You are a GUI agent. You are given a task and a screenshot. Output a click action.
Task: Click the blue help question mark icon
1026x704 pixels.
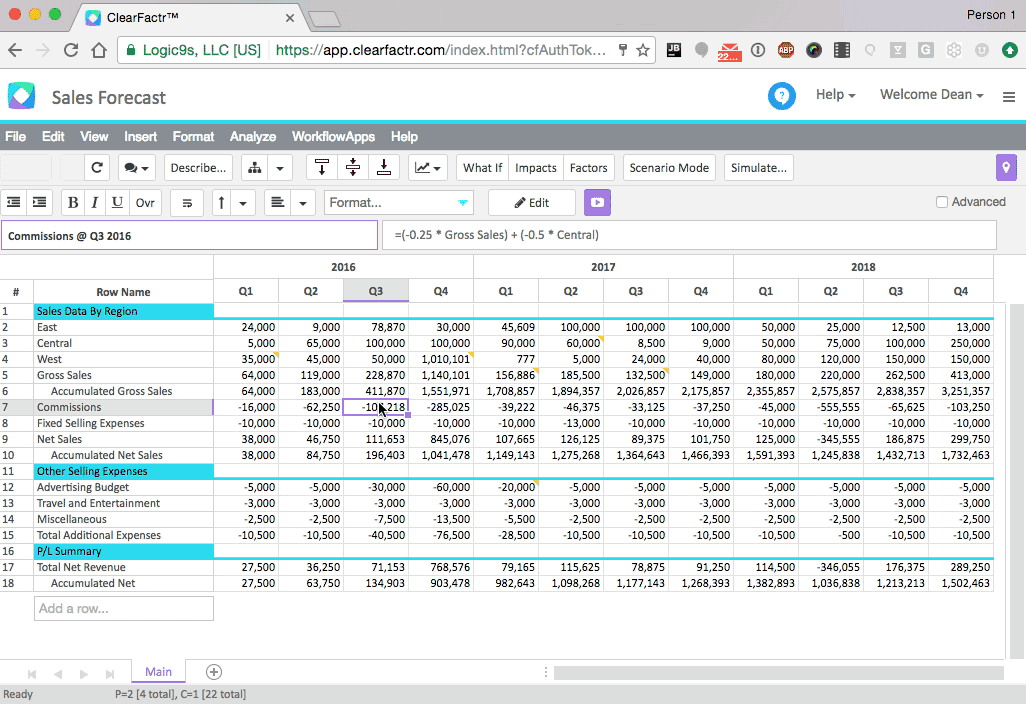tap(782, 95)
